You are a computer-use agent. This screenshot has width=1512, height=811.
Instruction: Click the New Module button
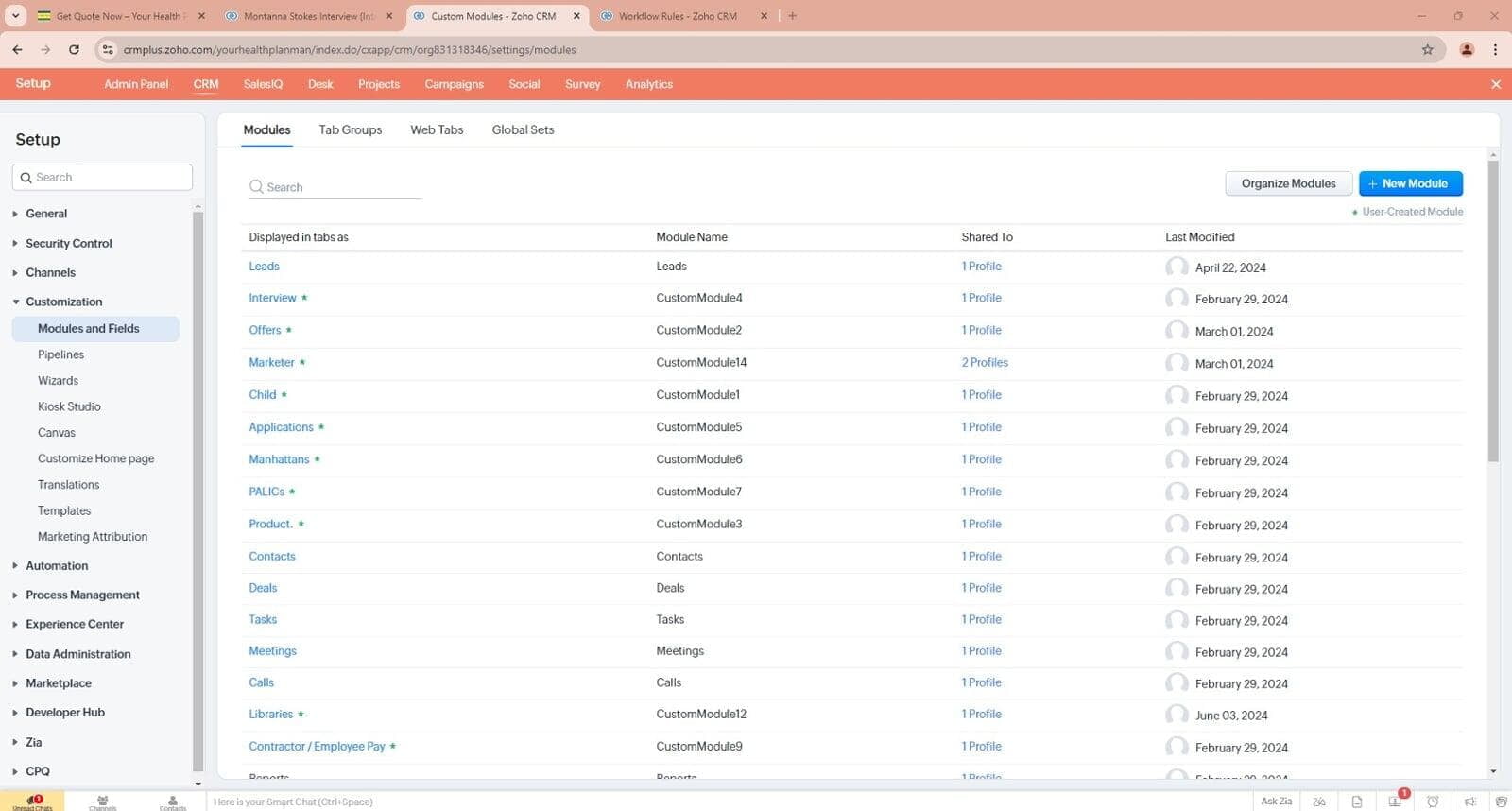pos(1411,183)
